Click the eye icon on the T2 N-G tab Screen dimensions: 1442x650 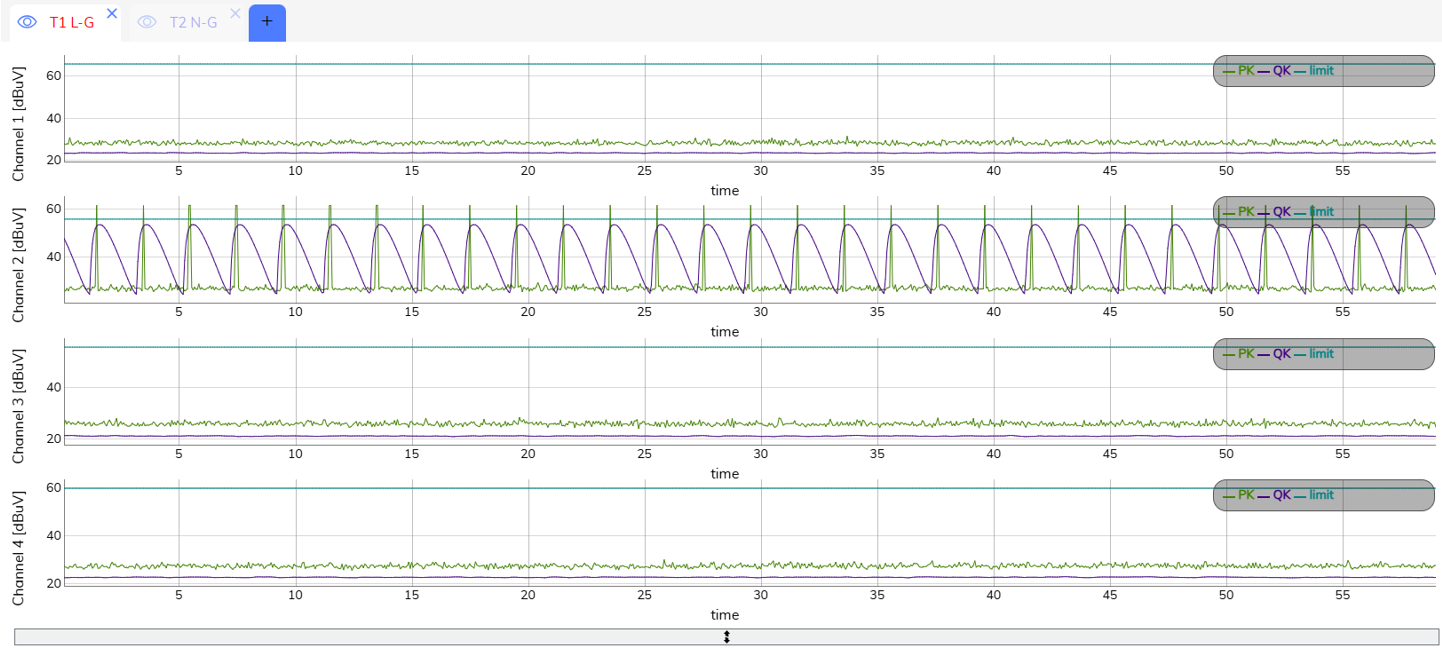click(148, 21)
